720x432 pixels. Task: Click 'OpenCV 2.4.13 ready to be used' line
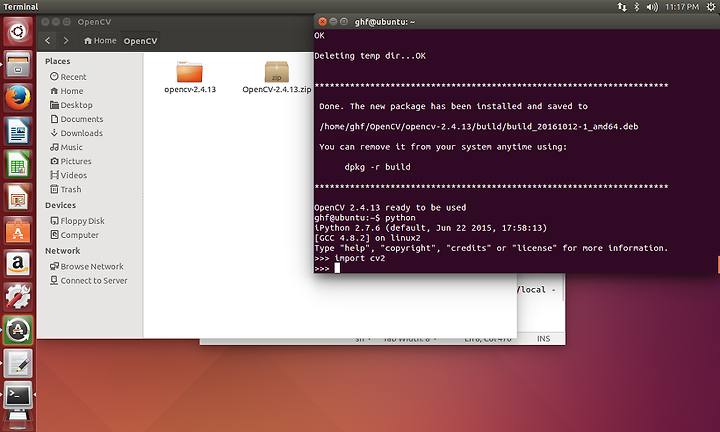pos(390,208)
